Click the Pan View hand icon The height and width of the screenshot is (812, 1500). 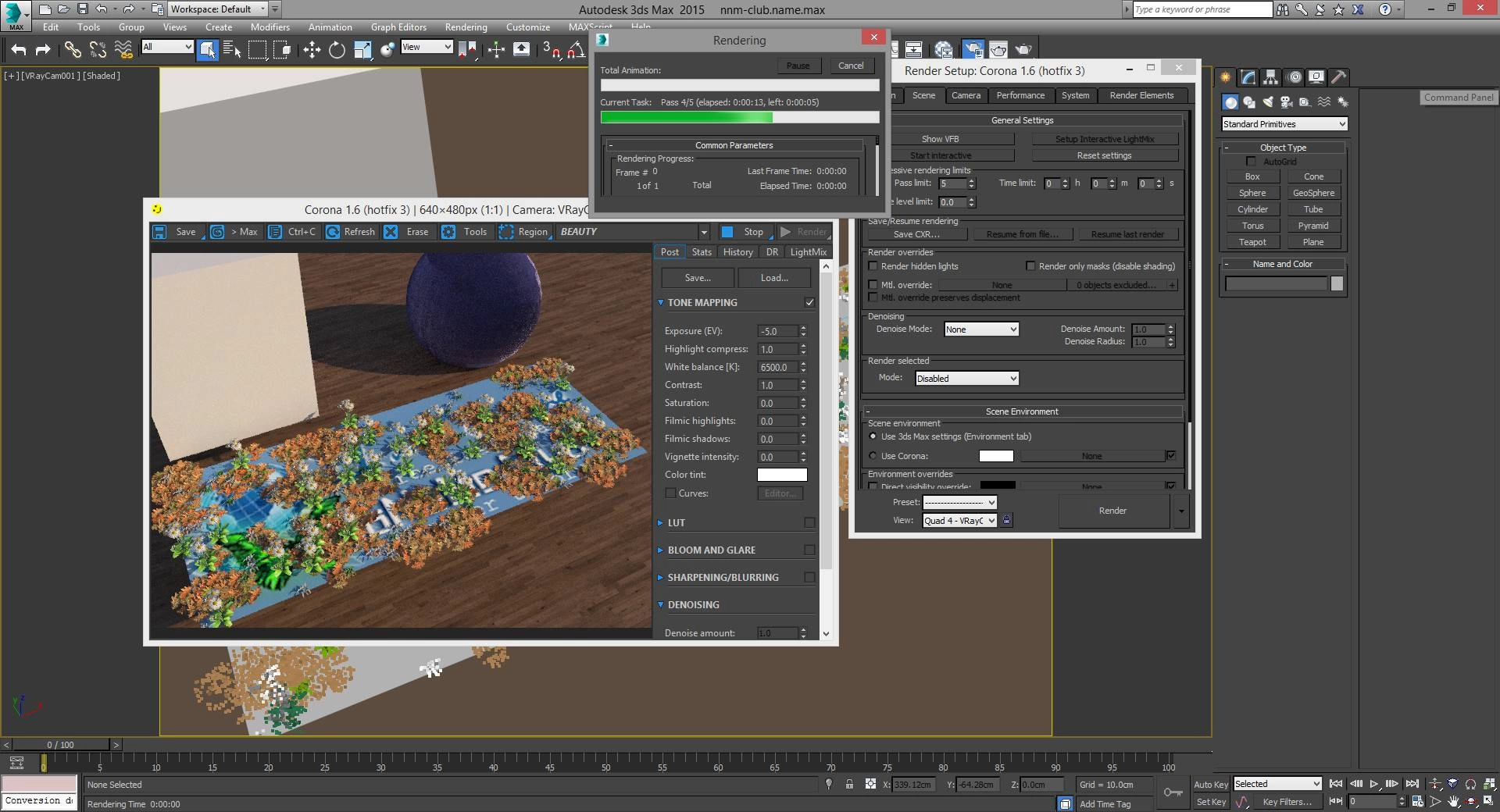click(1454, 801)
